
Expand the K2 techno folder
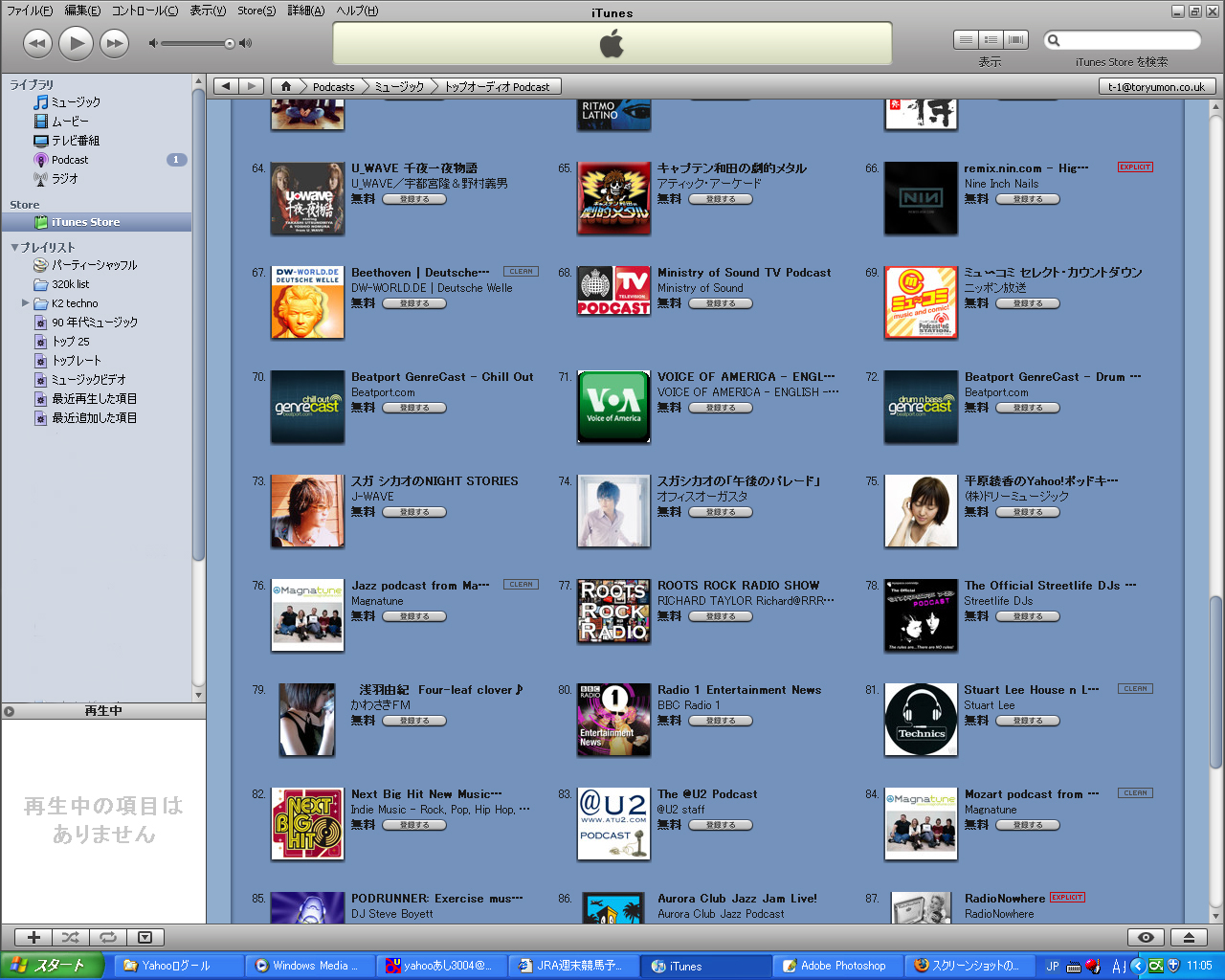point(25,303)
